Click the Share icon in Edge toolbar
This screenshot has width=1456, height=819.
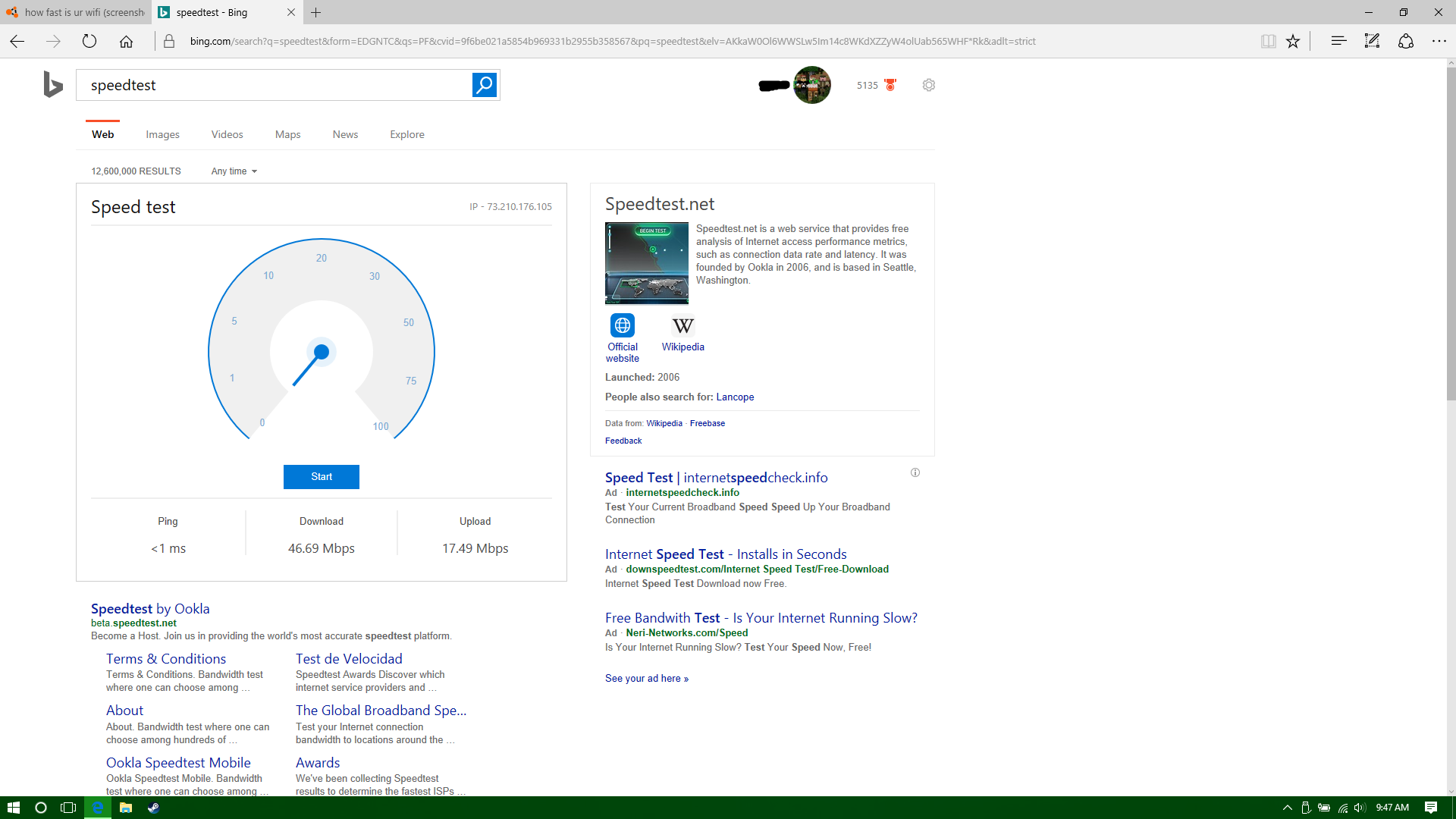click(x=1406, y=41)
